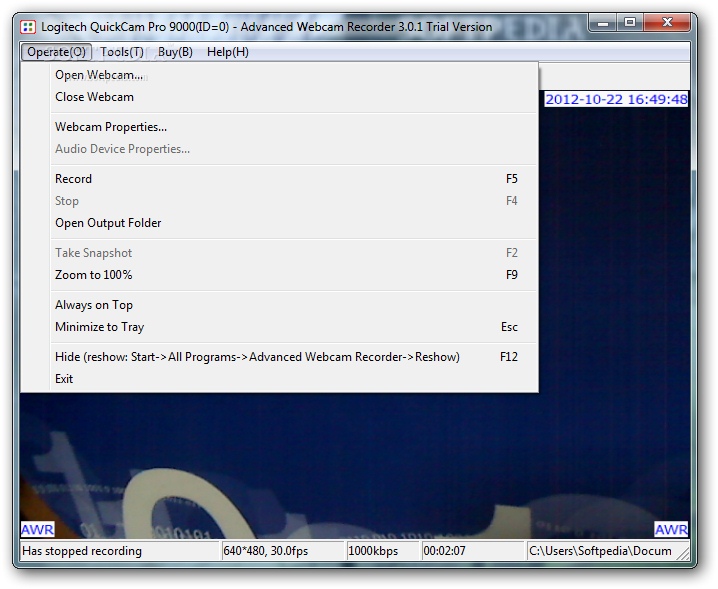The height and width of the screenshot is (589, 718).
Task: Click the output path 'C:\Users\Softpedia\Docum' text
Action: pyautogui.click(x=600, y=551)
